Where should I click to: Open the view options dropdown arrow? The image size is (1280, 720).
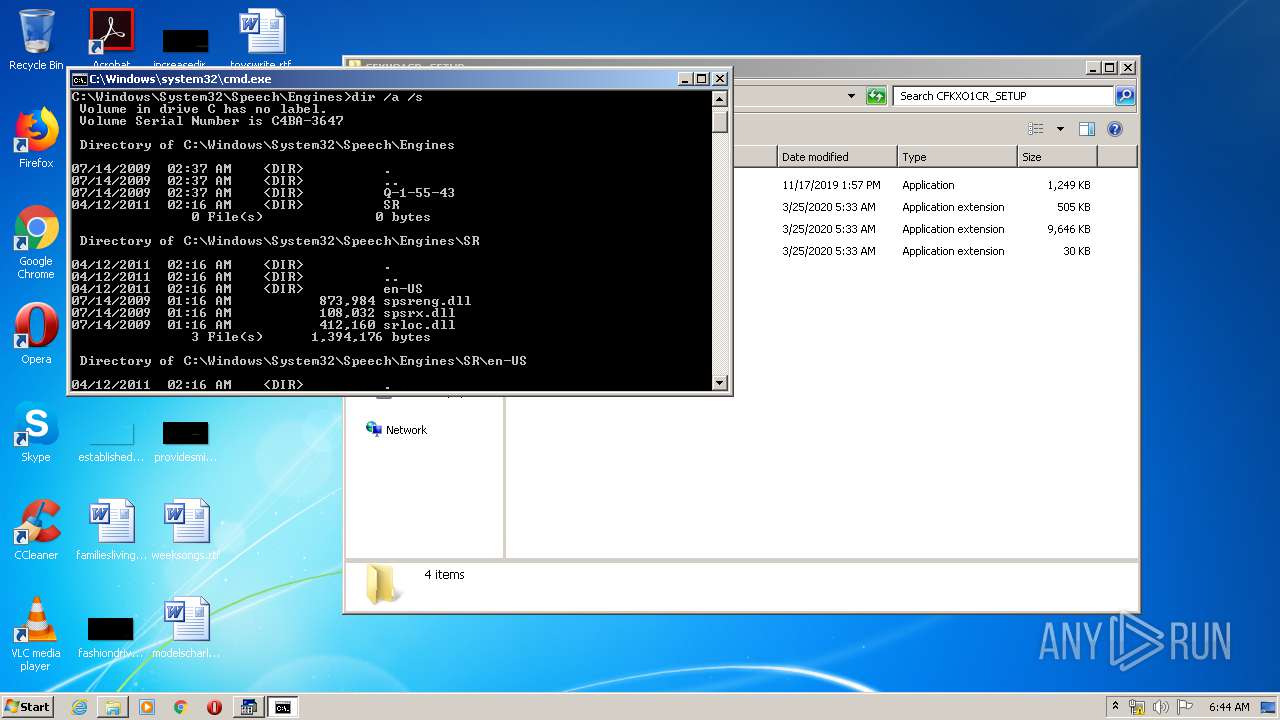pyautogui.click(x=1060, y=129)
